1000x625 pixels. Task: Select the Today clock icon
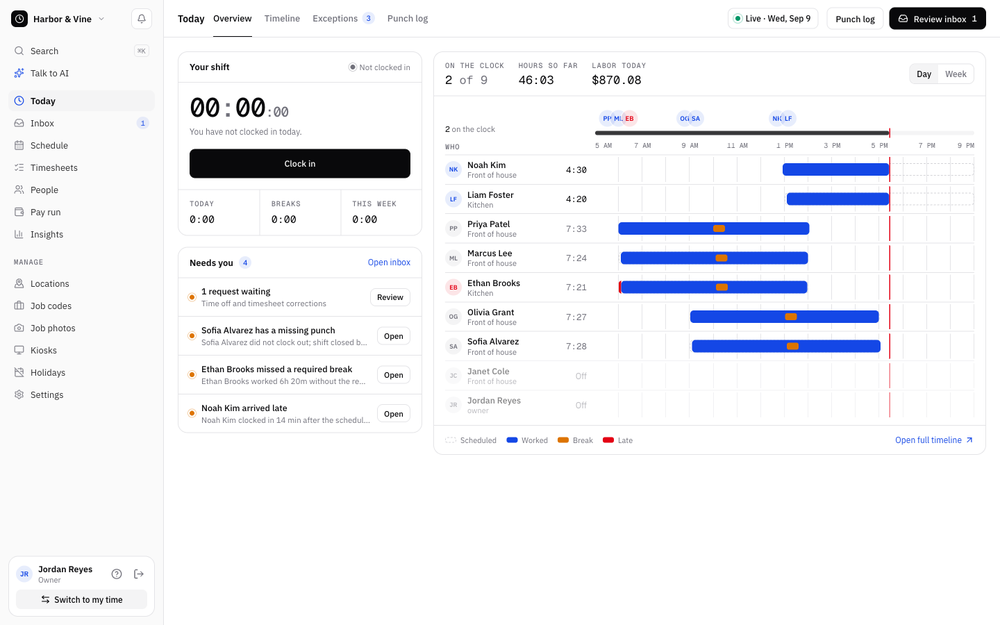point(19,101)
